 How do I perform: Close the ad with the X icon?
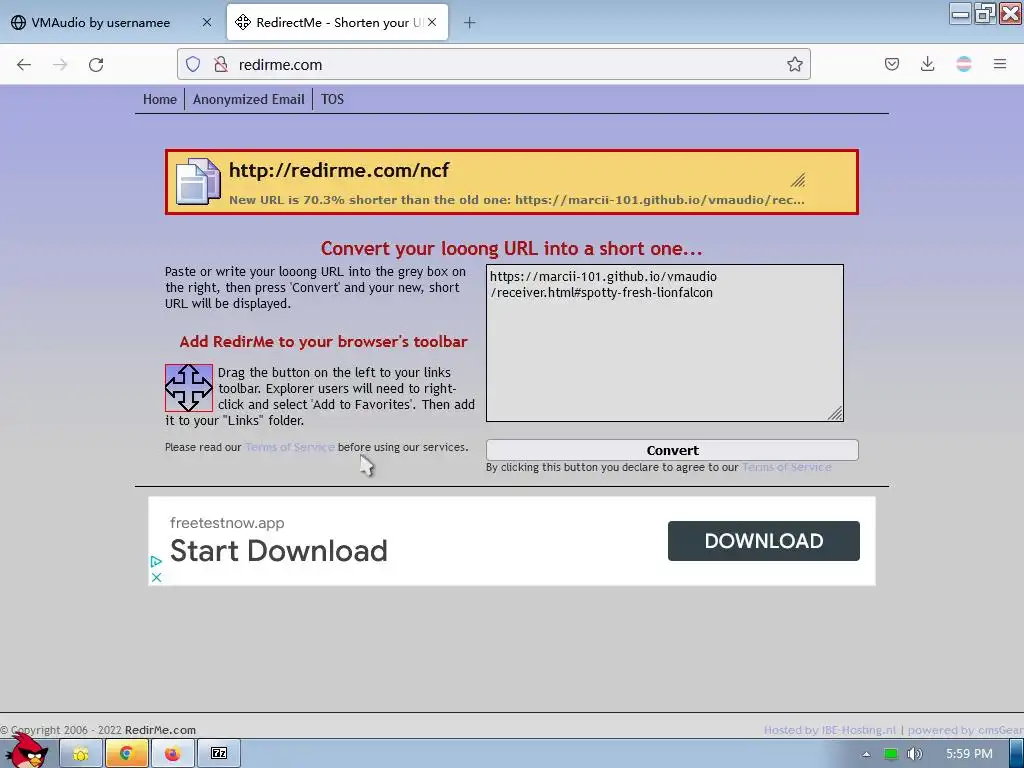[156, 577]
